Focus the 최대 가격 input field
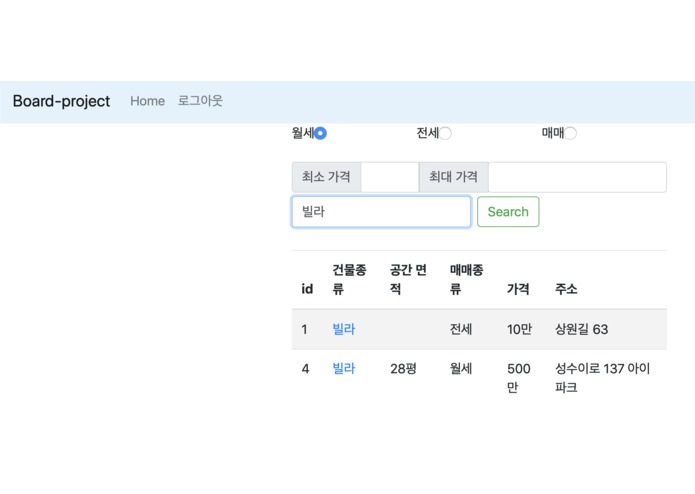 click(577, 177)
